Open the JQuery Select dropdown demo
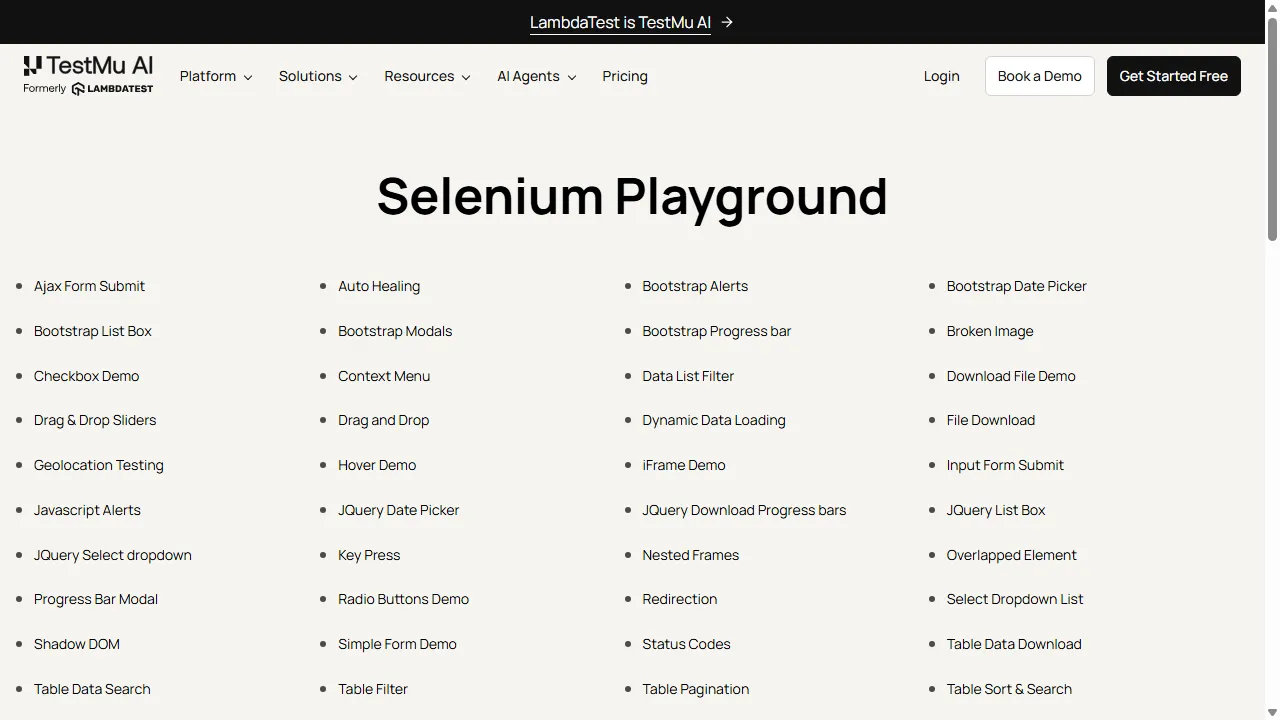 [x=112, y=555]
